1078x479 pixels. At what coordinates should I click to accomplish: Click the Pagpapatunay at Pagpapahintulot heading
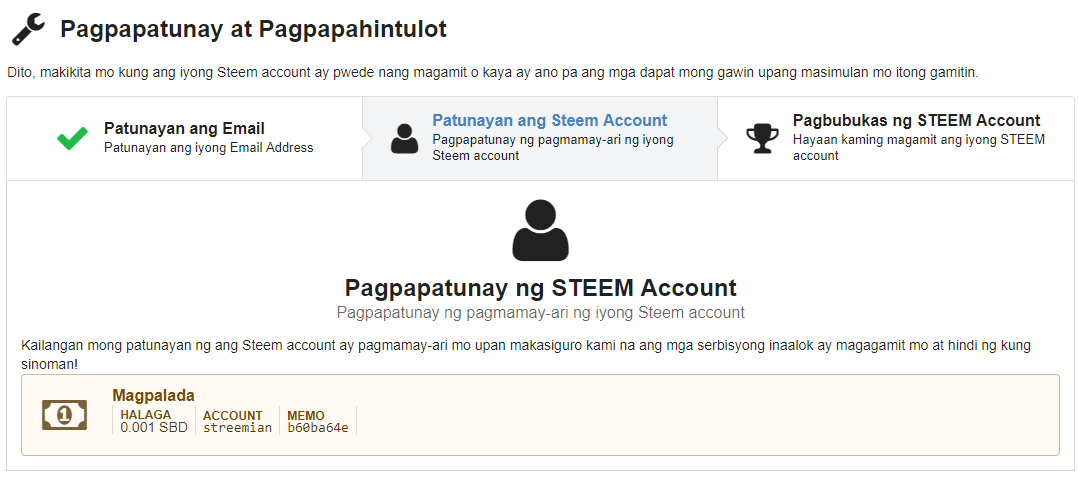tap(254, 30)
